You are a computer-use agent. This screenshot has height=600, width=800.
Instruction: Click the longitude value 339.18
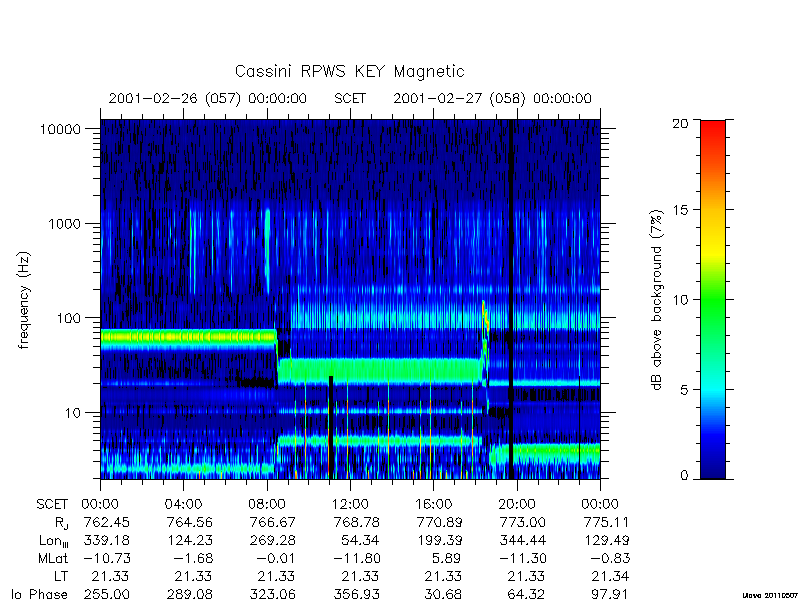tap(107, 541)
